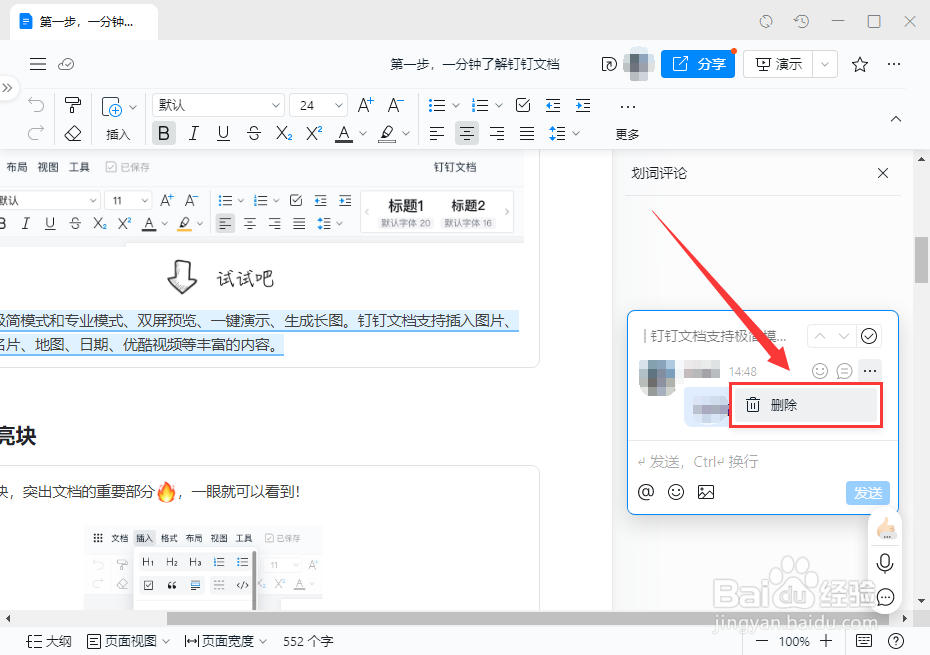The image size is (930, 655).
Task: Select 删除 to delete the comment
Action: tap(805, 405)
